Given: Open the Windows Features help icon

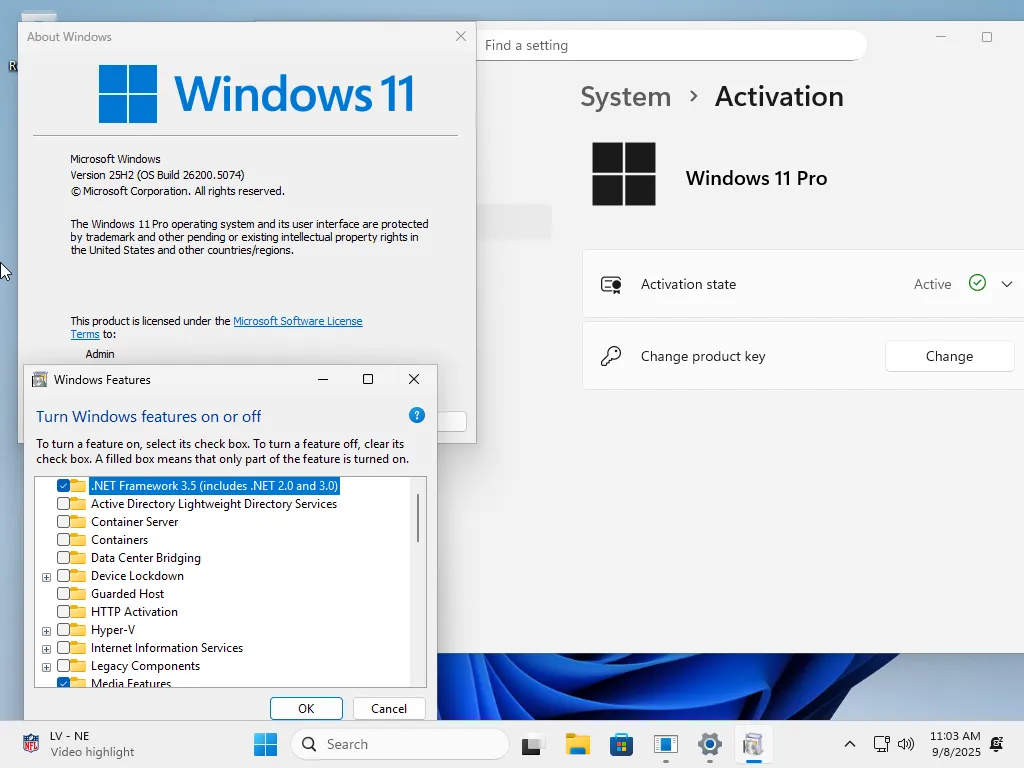Looking at the screenshot, I should [x=417, y=415].
